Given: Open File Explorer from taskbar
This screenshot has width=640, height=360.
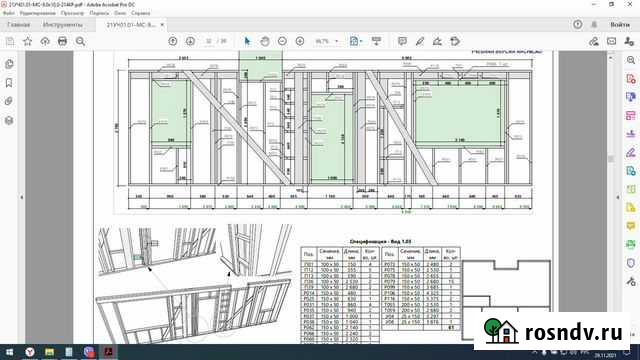Looking at the screenshot, I should tap(49, 352).
